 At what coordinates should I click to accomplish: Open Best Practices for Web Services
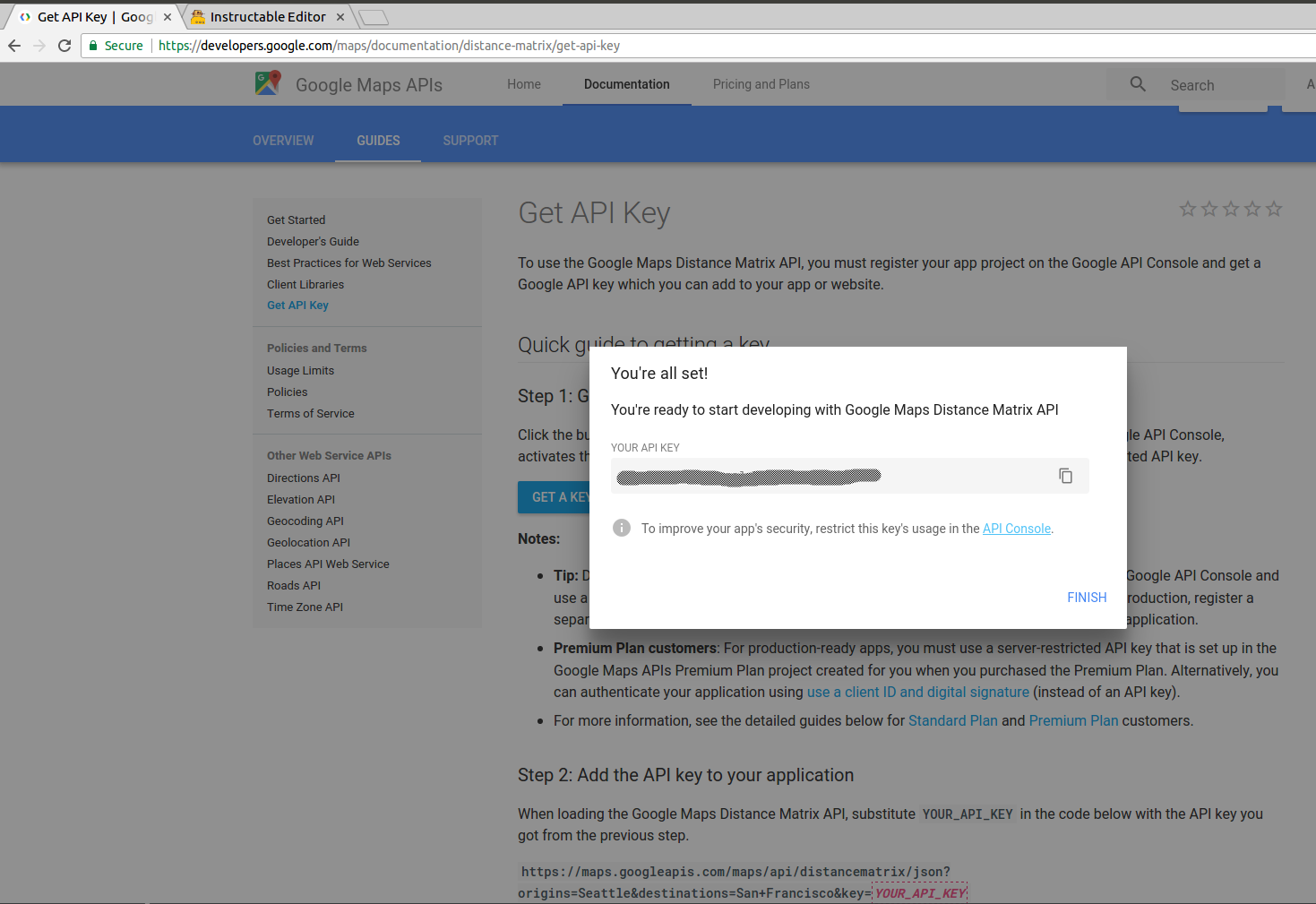(349, 263)
